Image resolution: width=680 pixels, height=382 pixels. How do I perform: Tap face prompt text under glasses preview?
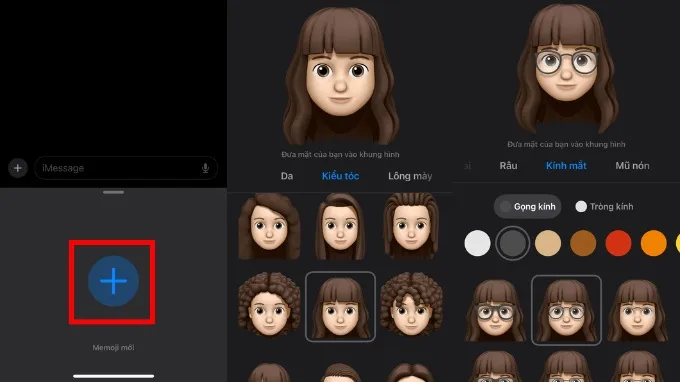coord(566,144)
